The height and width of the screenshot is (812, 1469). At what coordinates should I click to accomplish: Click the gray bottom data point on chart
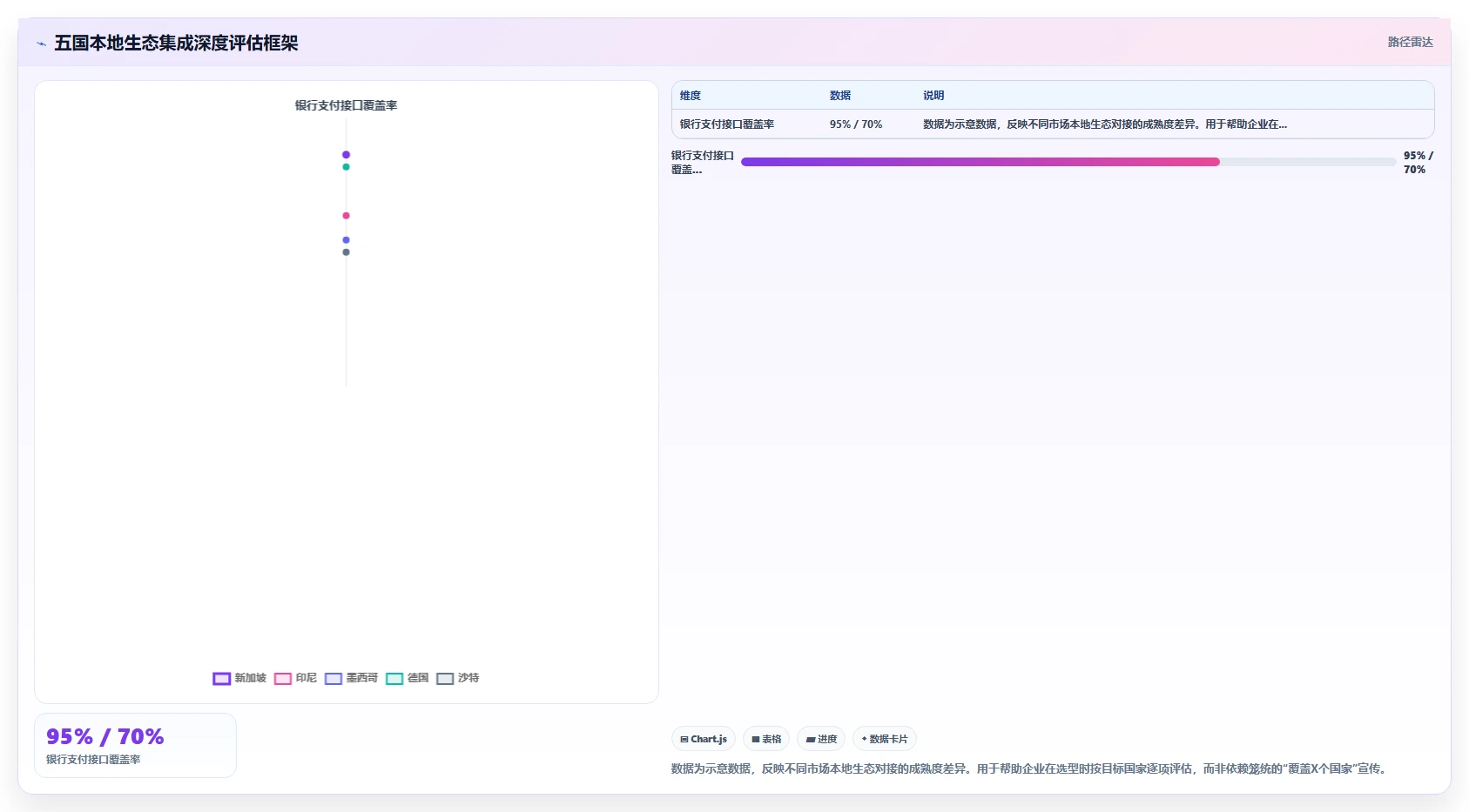346,252
